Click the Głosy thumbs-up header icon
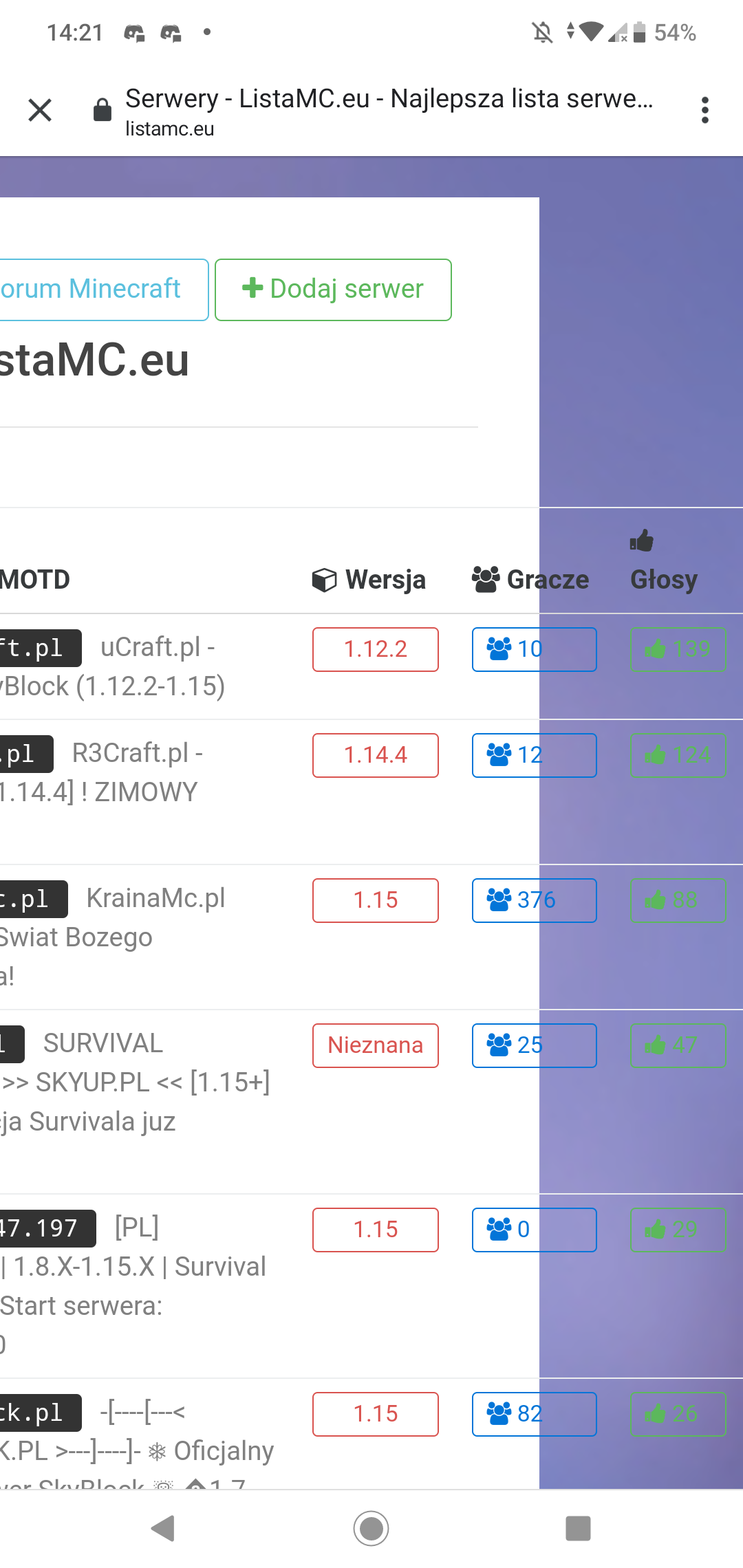 (641, 541)
